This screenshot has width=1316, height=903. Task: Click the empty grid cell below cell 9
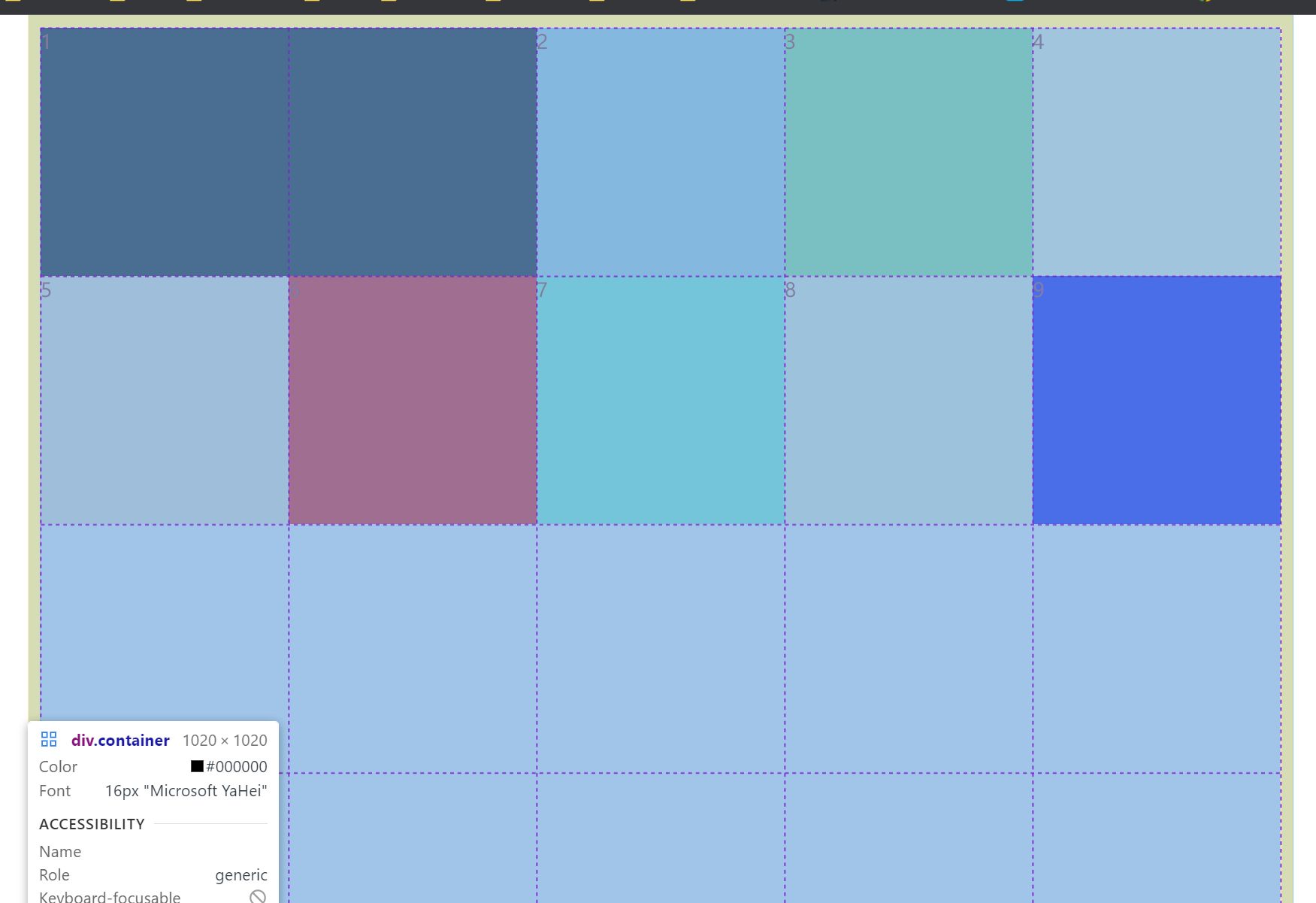tap(1157, 649)
